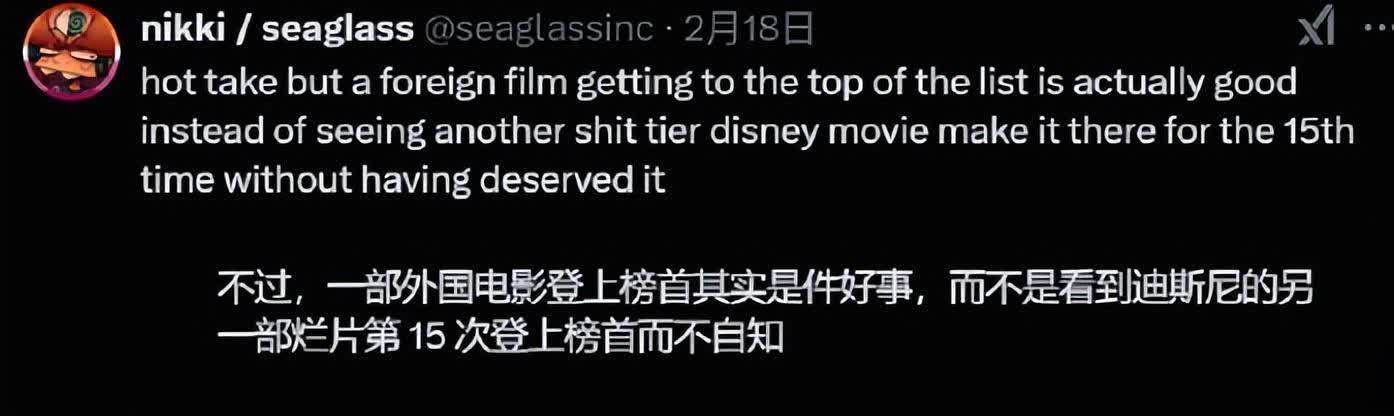Open the Grok xAI icon on the tweet
Image resolution: width=1394 pixels, height=416 pixels.
click(x=1316, y=30)
